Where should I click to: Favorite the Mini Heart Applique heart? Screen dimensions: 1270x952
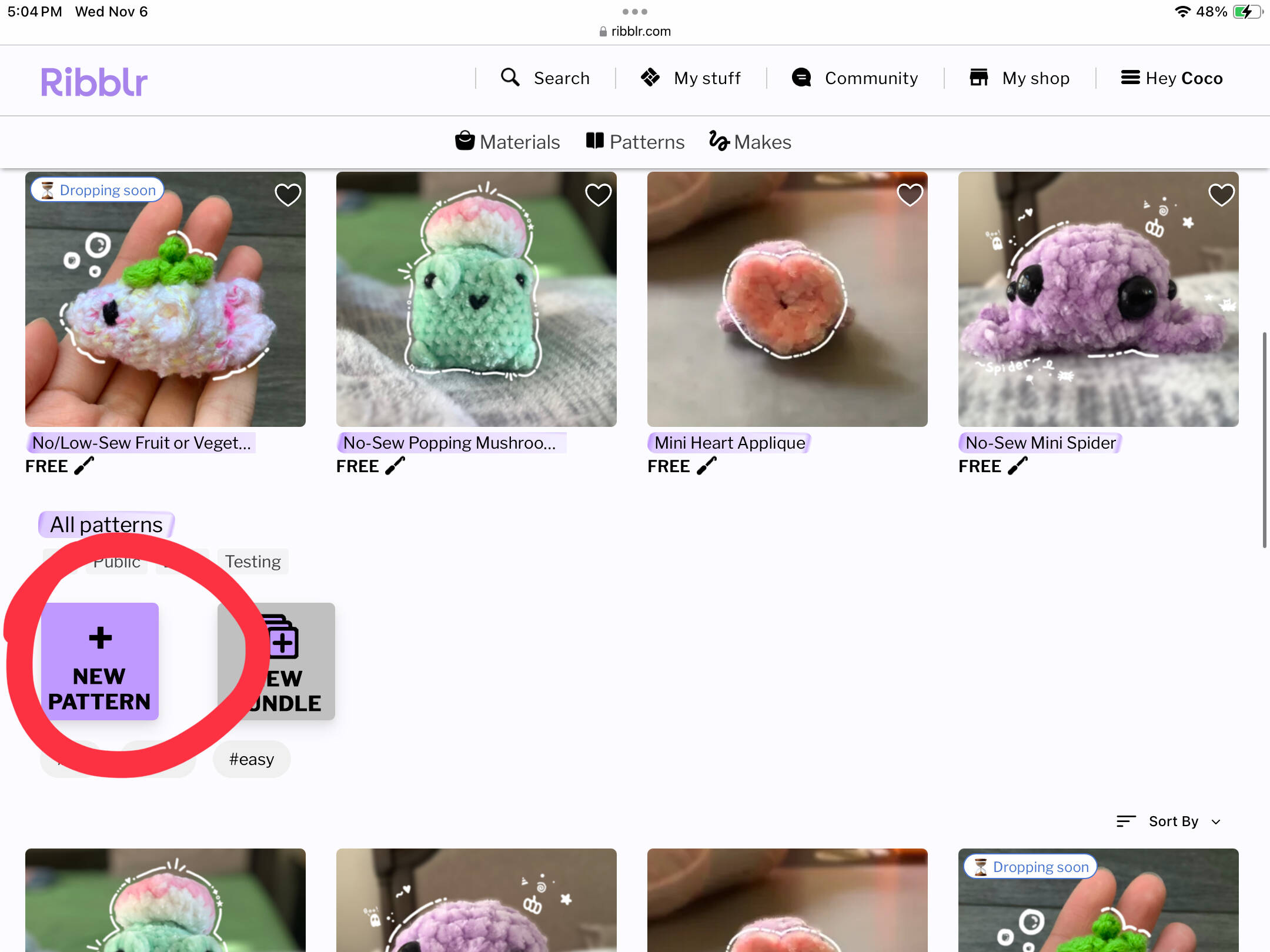coord(910,195)
